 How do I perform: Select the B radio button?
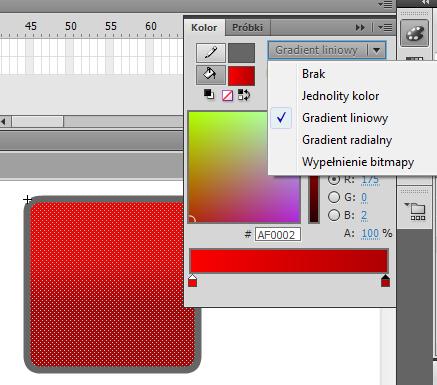[x=334, y=215]
